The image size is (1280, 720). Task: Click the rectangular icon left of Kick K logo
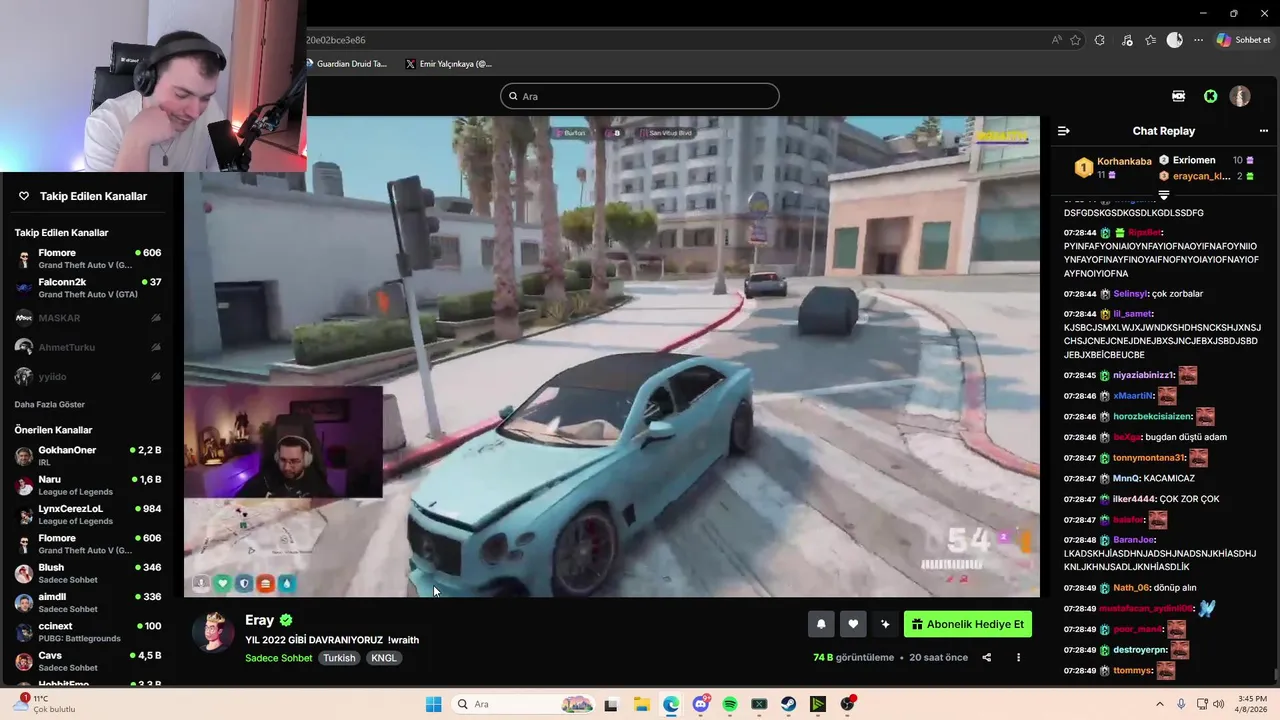(1178, 96)
